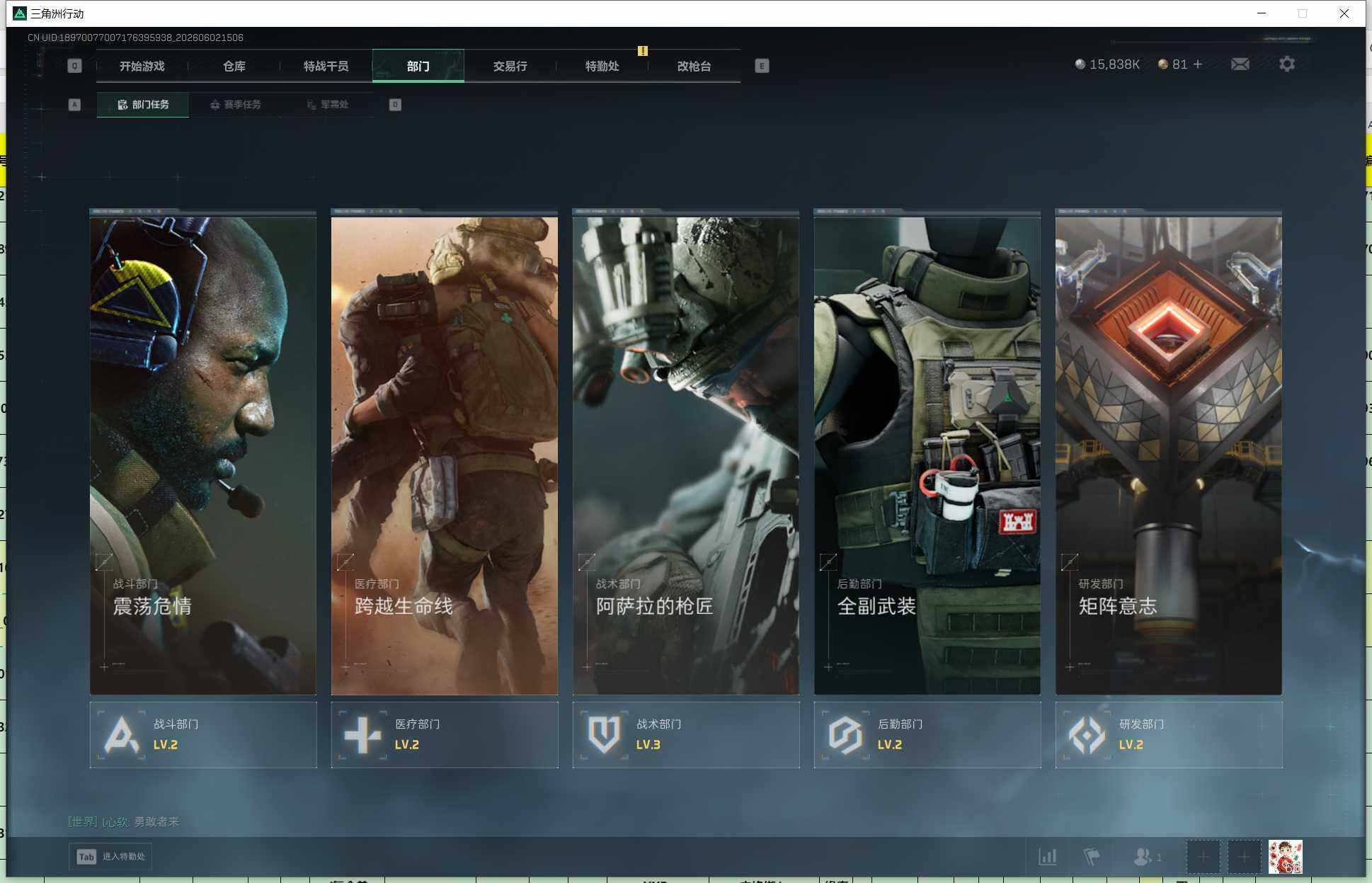Click the 后勤部门 hexagon emblem icon

tap(845, 735)
